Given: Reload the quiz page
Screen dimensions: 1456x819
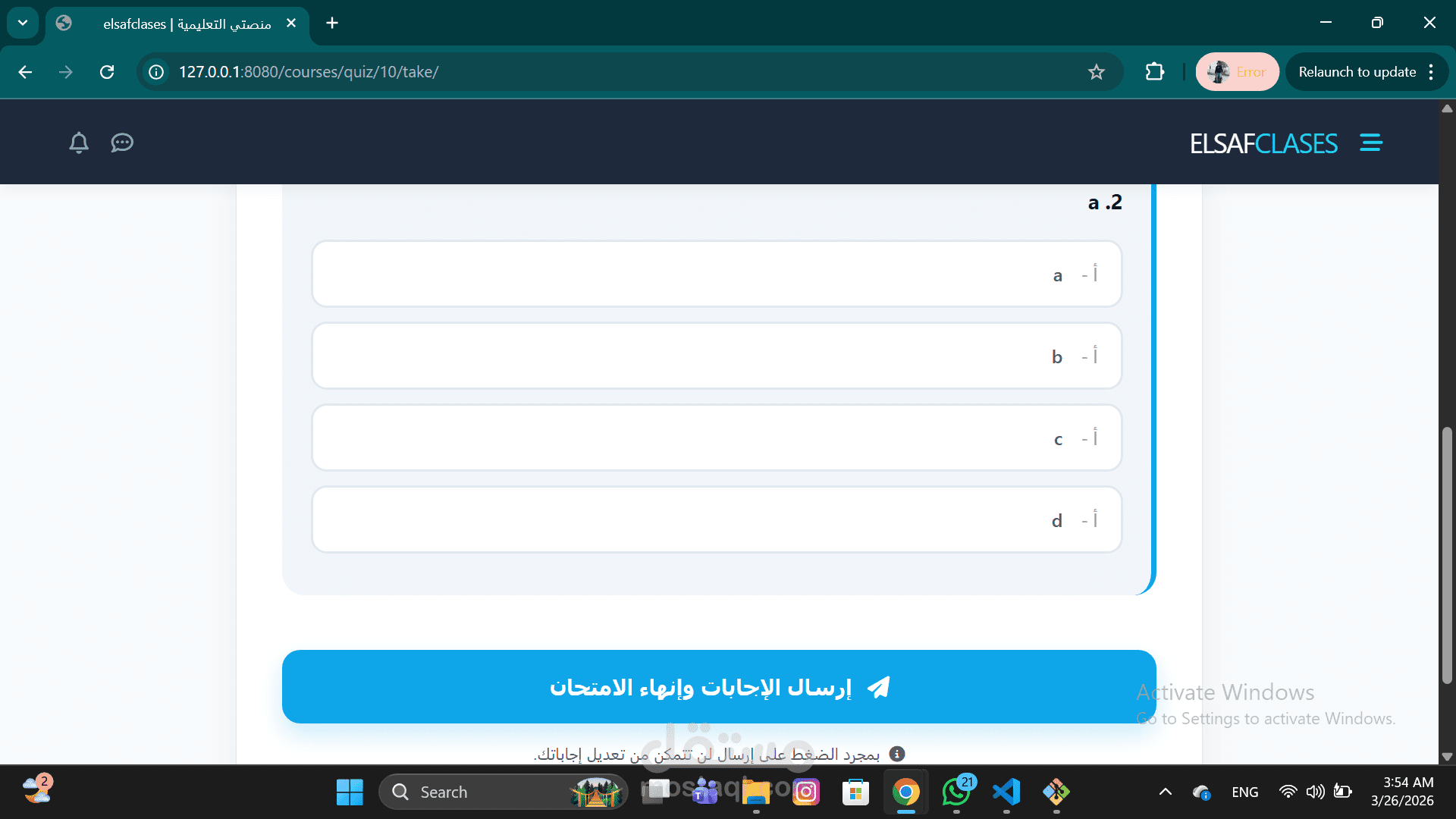Looking at the screenshot, I should 107,72.
